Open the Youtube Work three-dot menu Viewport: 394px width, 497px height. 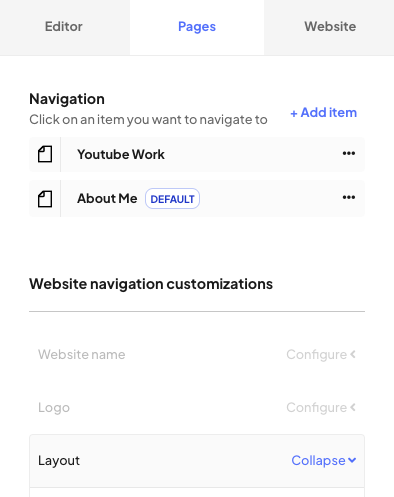pyautogui.click(x=349, y=153)
